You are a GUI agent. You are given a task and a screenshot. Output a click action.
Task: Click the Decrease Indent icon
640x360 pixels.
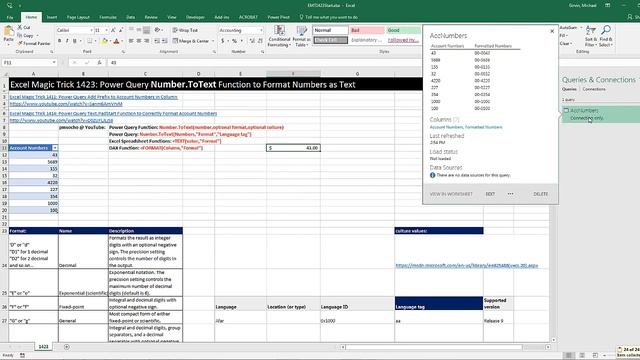(157, 41)
